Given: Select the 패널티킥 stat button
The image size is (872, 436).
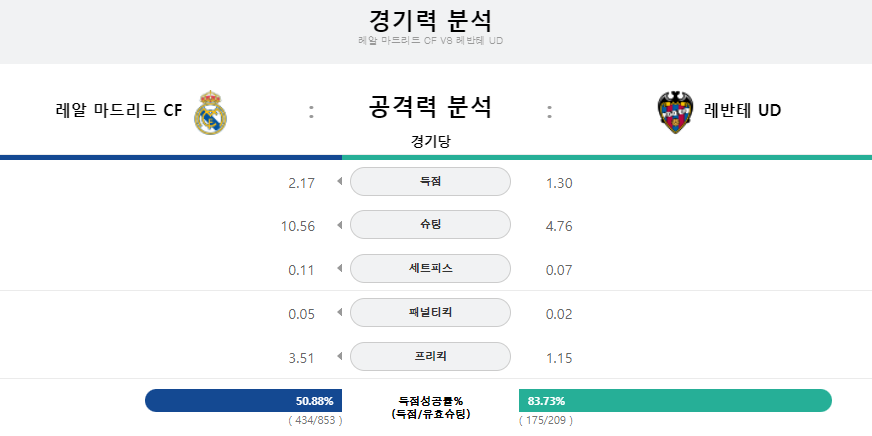Looking at the screenshot, I should [430, 313].
